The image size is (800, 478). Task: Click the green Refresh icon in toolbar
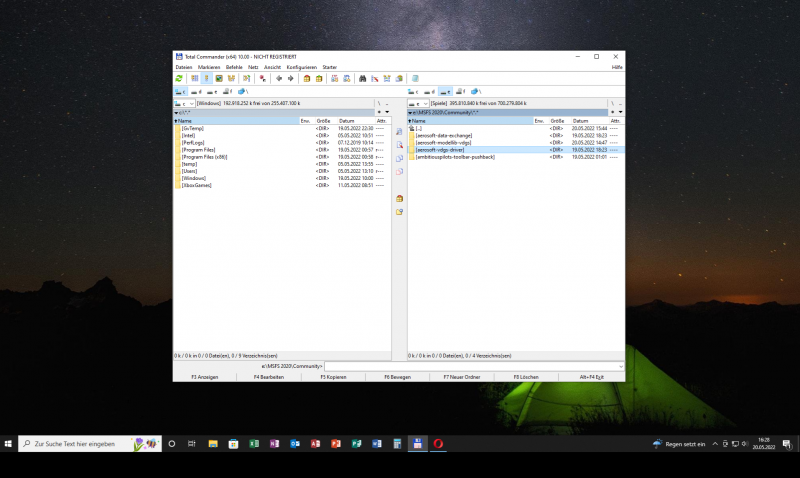click(179, 79)
